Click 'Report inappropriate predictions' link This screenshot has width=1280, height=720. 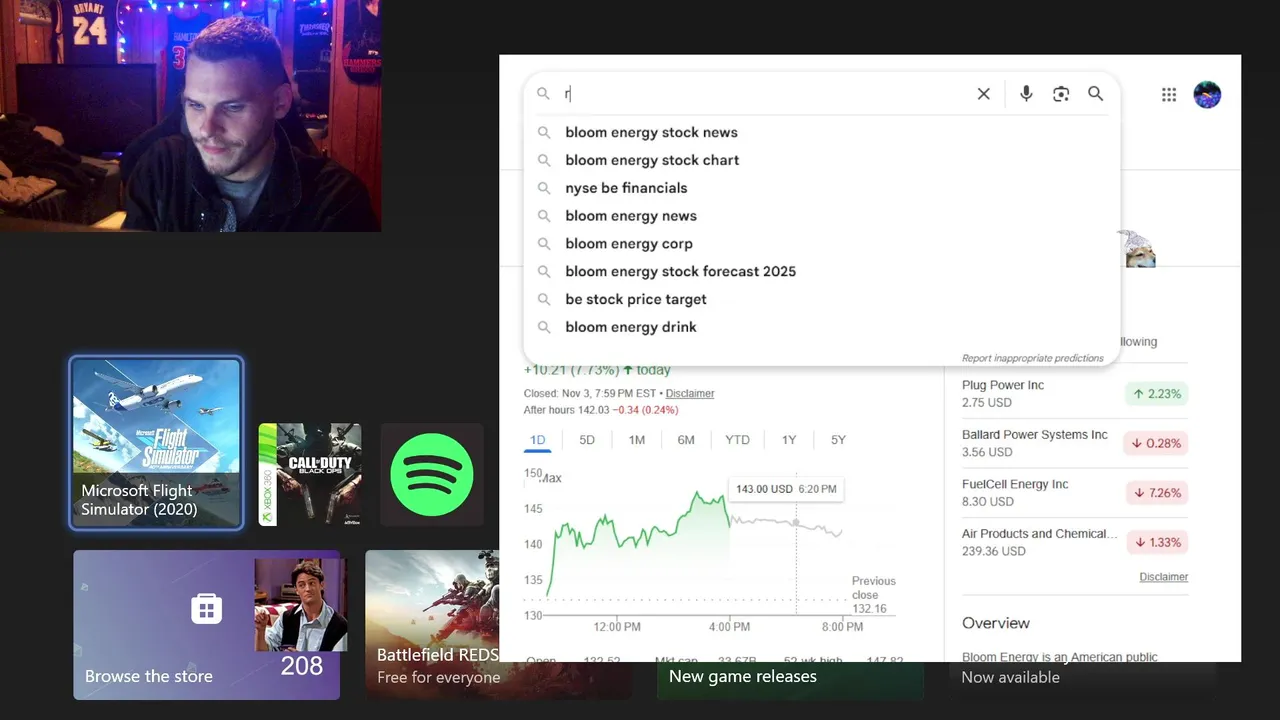coord(1032,358)
